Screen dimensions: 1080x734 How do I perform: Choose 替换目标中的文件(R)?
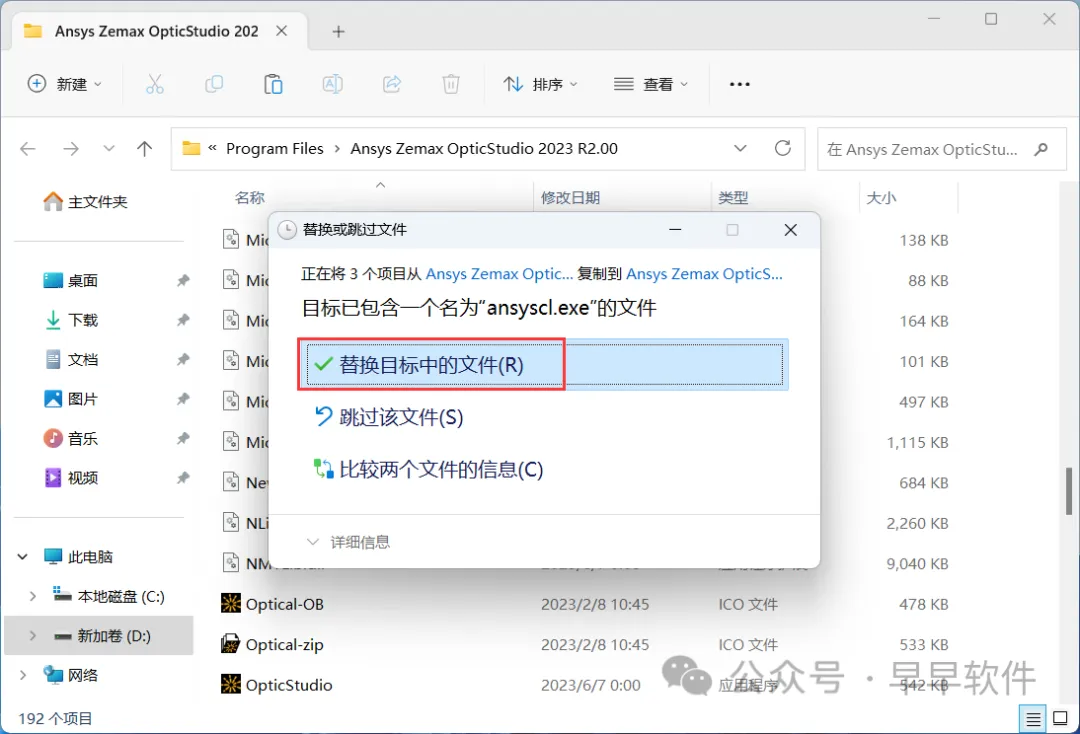point(544,364)
